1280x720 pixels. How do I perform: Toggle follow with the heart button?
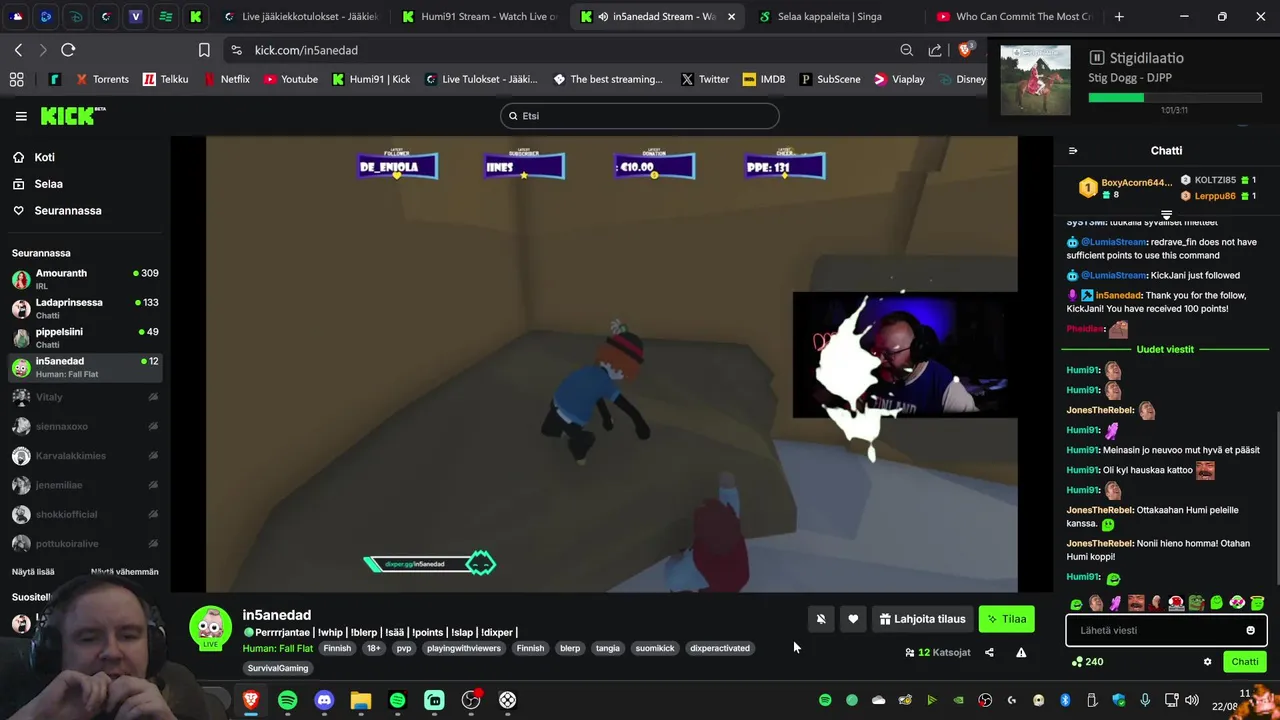click(853, 619)
